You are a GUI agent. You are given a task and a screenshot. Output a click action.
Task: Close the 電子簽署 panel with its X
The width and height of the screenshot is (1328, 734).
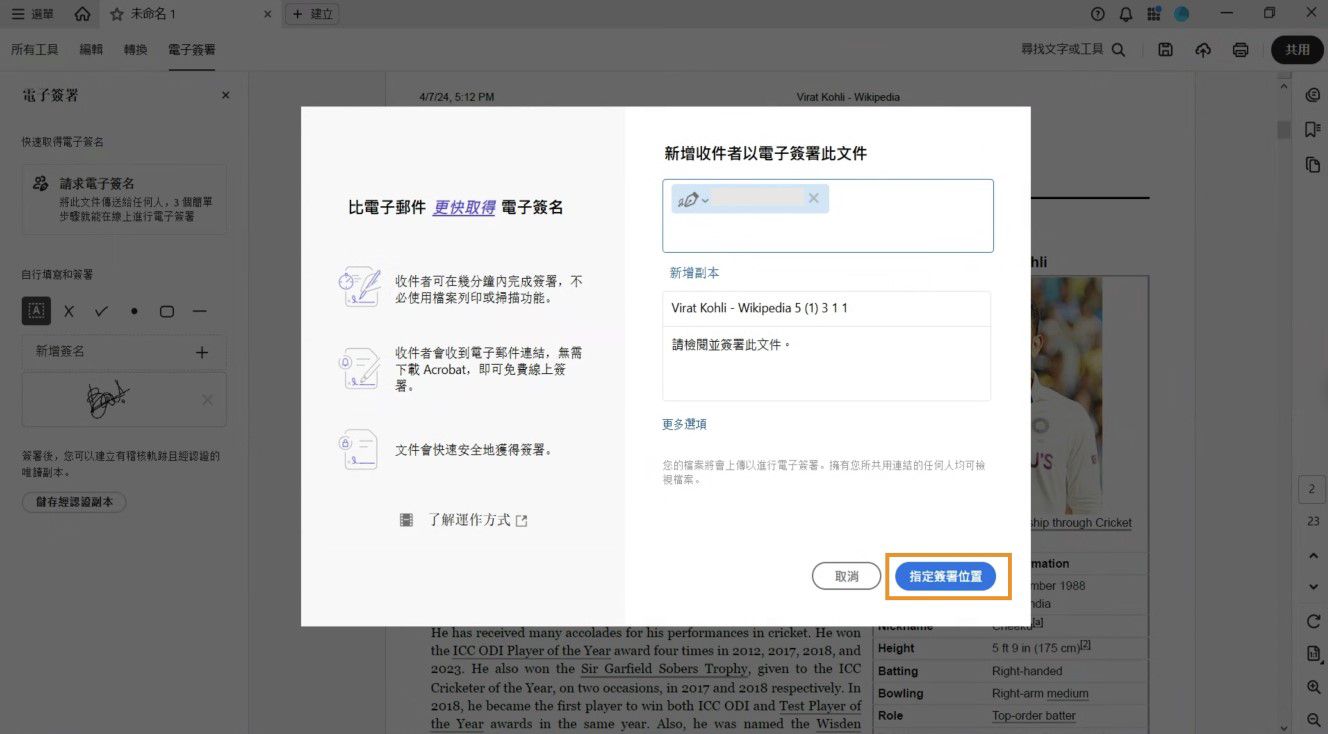(x=225, y=94)
